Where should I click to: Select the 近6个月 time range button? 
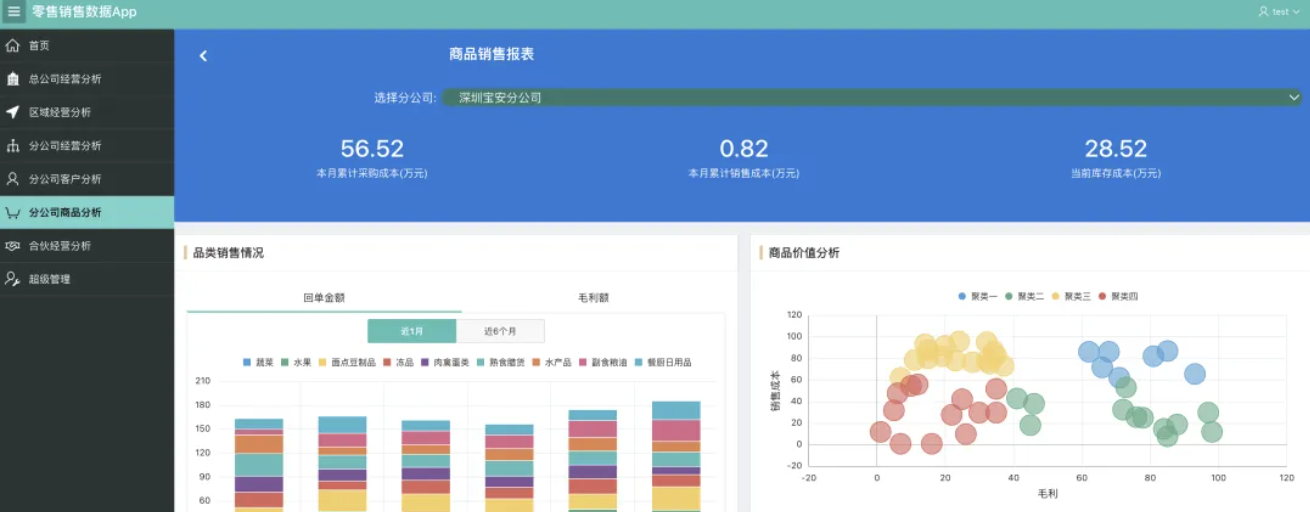point(500,331)
